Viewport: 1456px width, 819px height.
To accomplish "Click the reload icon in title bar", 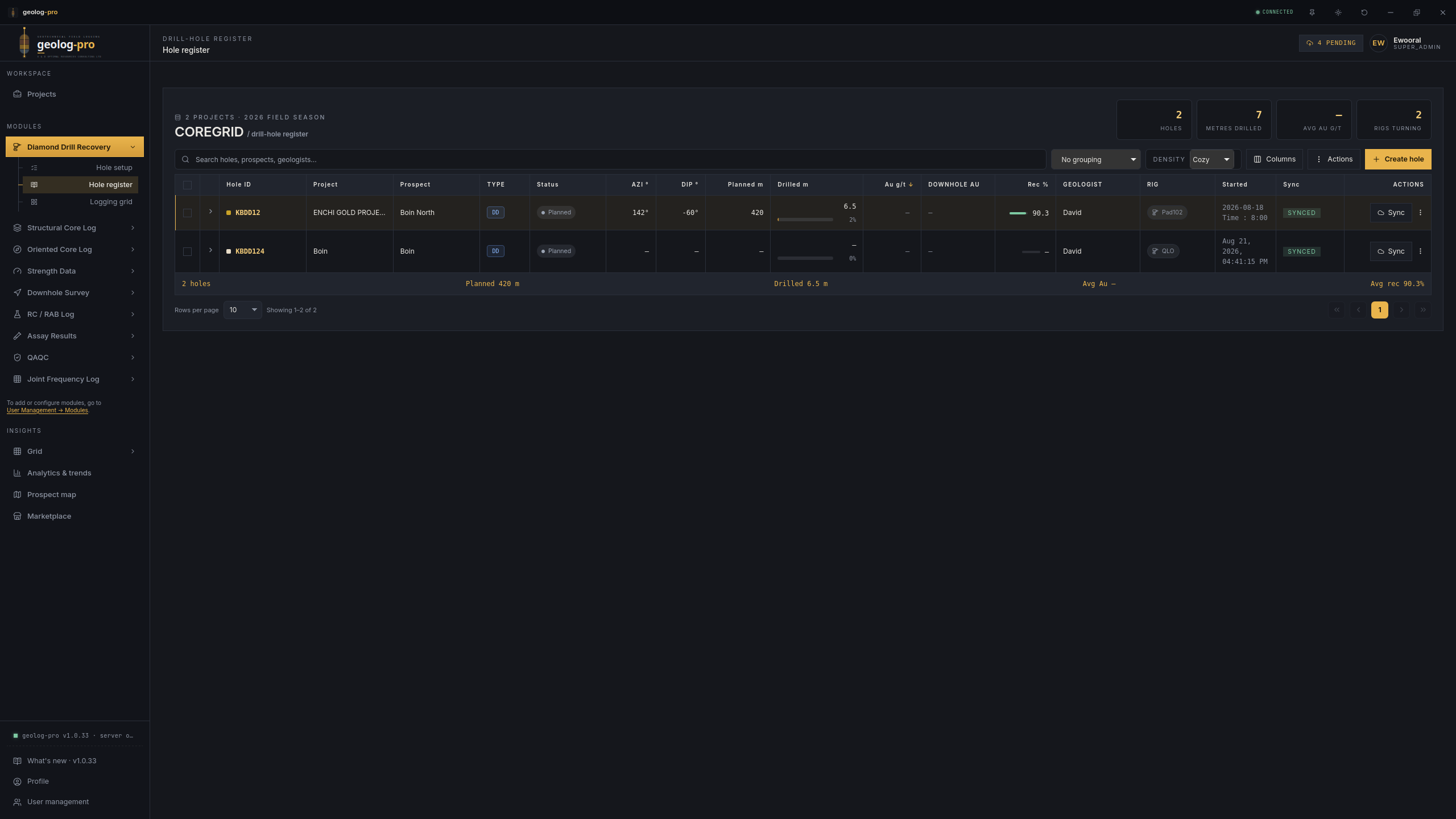I will point(1364,12).
